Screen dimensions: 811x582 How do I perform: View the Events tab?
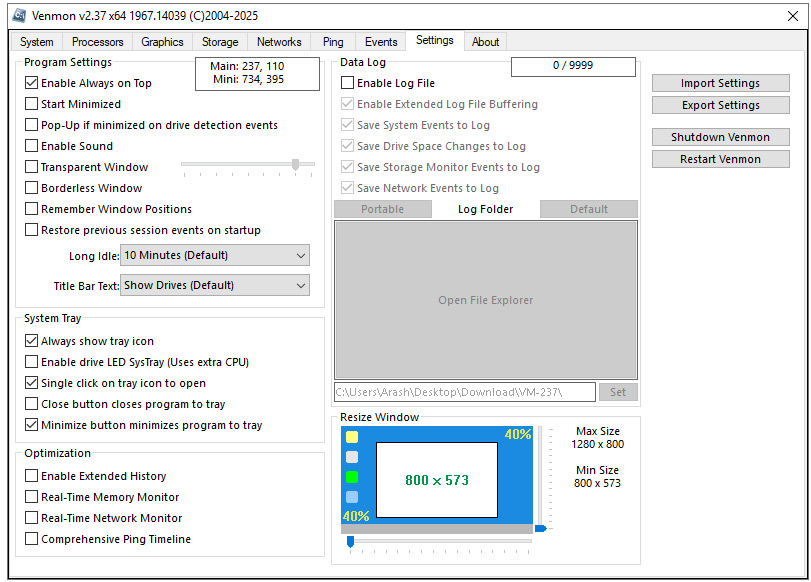tap(381, 42)
